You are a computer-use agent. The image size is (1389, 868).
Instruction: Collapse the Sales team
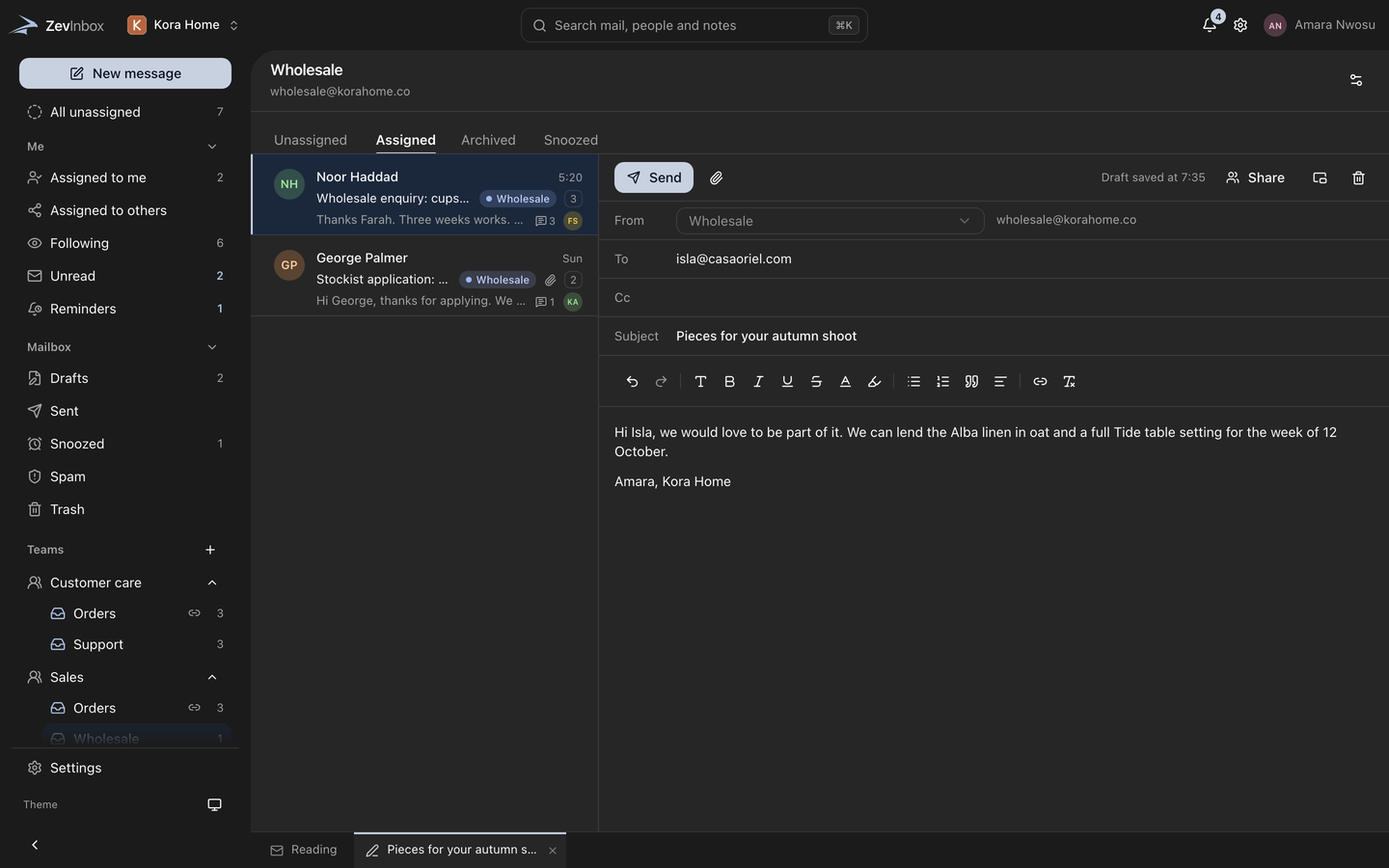(212, 677)
